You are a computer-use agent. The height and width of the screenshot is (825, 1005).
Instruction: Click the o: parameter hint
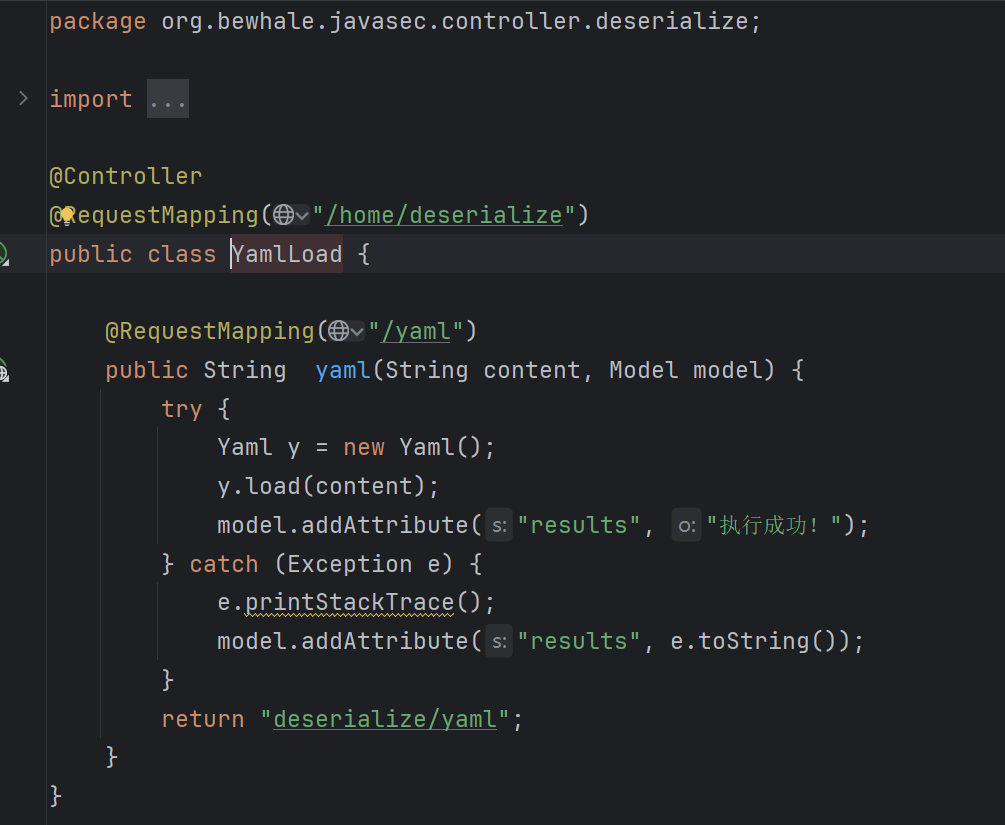point(686,526)
